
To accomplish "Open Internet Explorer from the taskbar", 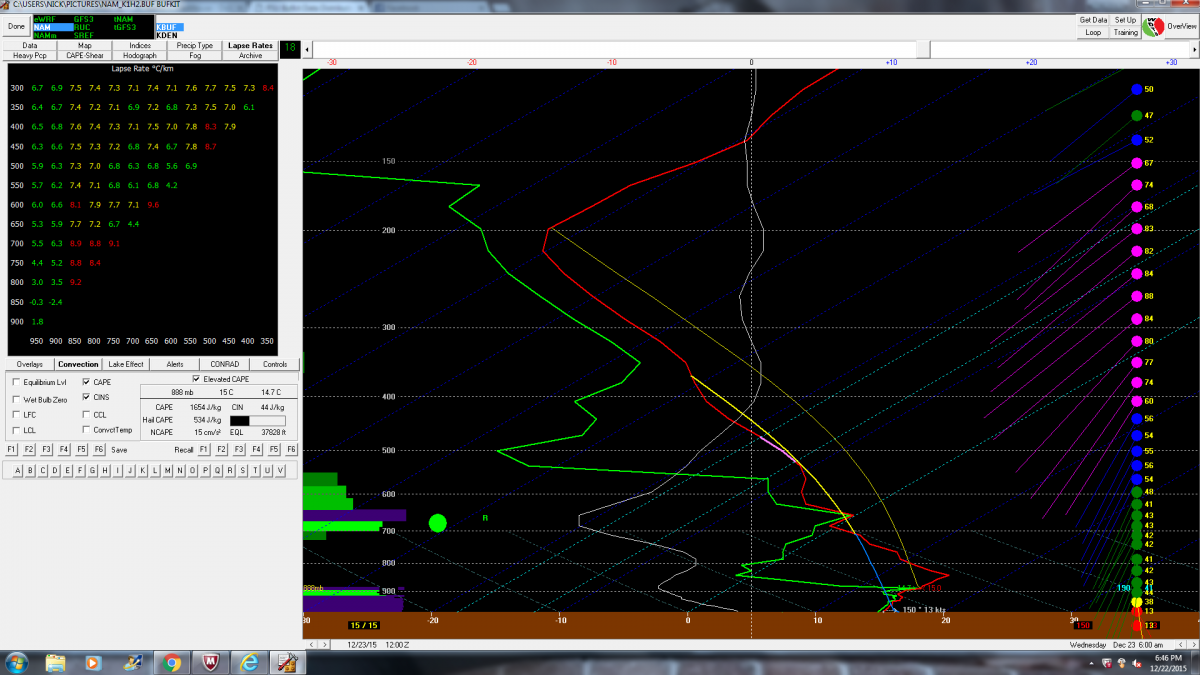I will pos(250,662).
